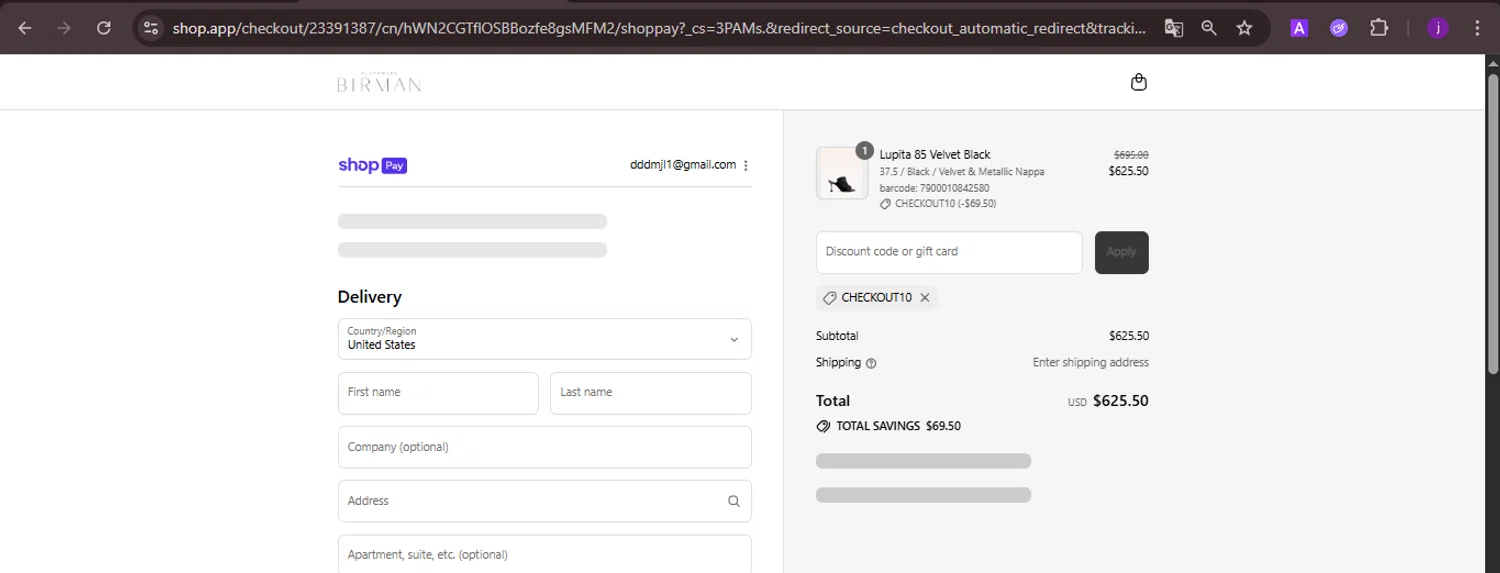Click the address search magnifier icon

(734, 501)
